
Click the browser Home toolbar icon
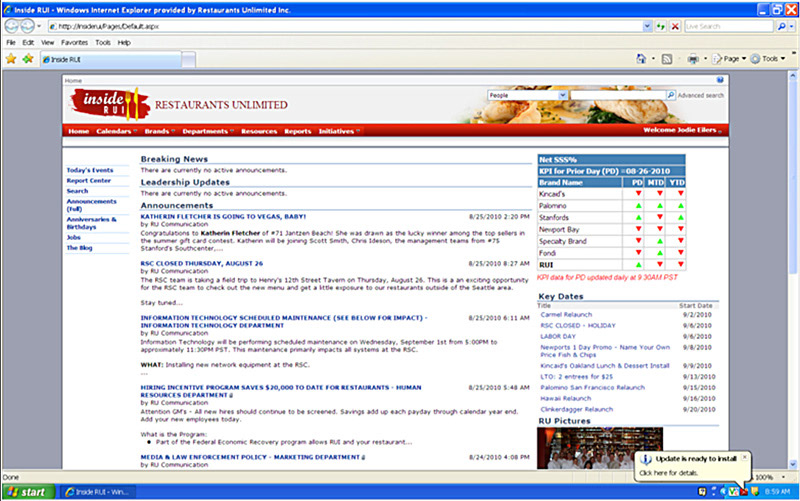[641, 59]
